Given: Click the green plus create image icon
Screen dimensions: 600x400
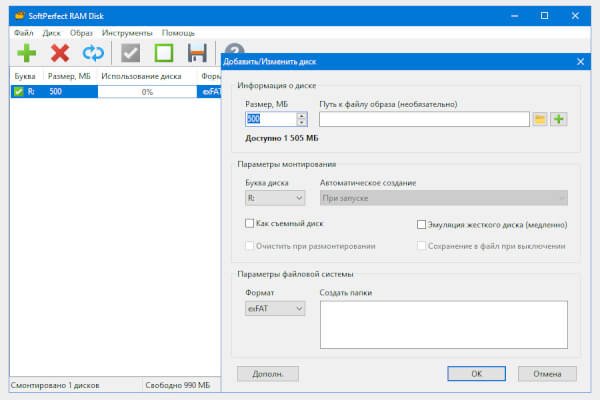Looking at the screenshot, I should pos(559,119).
